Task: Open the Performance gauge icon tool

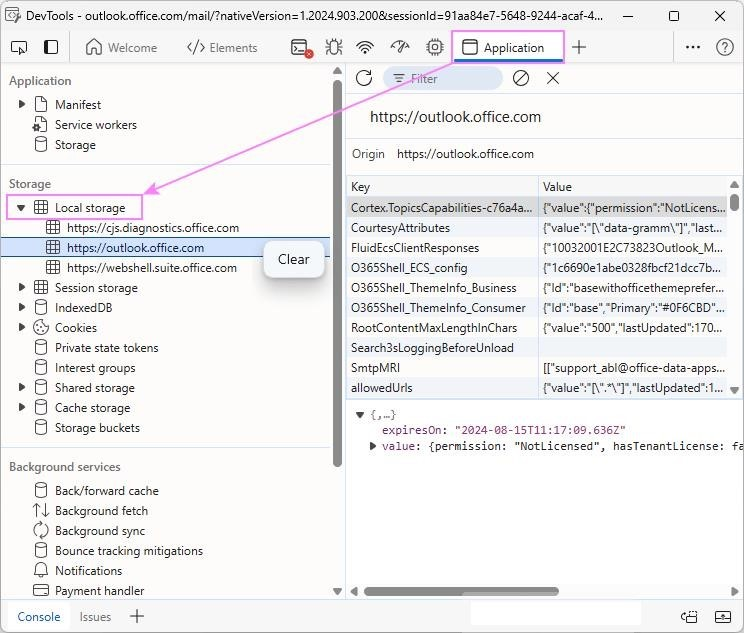Action: tap(400, 47)
